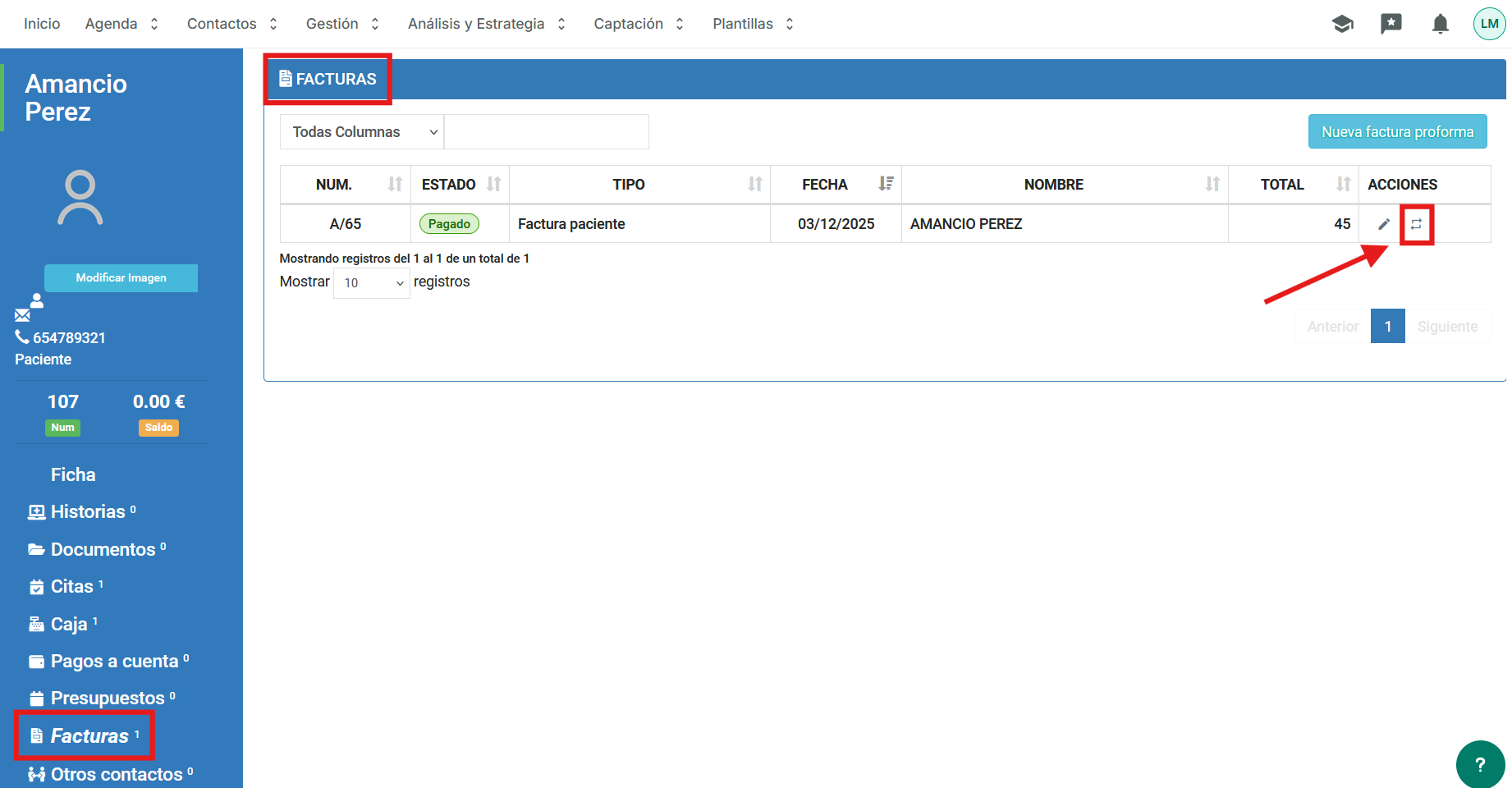Click the convert arrows icon in Acciones

tap(1416, 224)
